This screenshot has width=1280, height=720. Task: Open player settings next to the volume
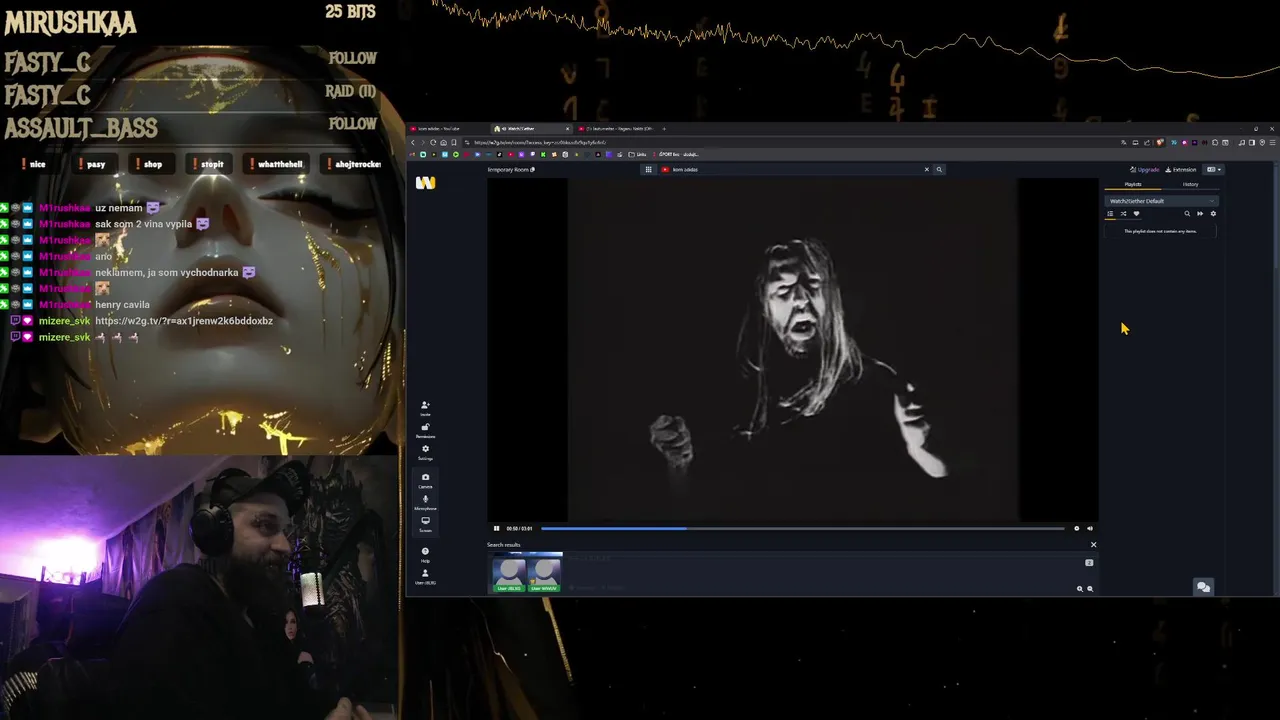pos(1077,528)
